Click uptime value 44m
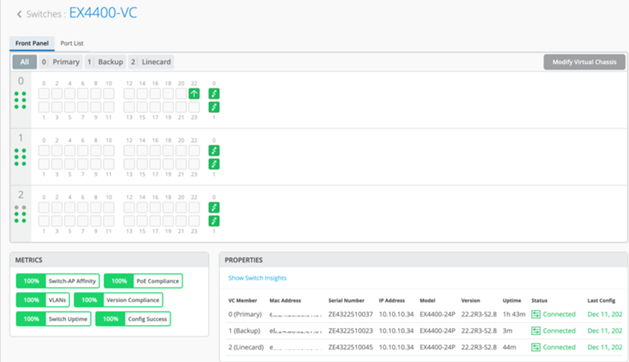The height and width of the screenshot is (362, 629). (x=509, y=347)
